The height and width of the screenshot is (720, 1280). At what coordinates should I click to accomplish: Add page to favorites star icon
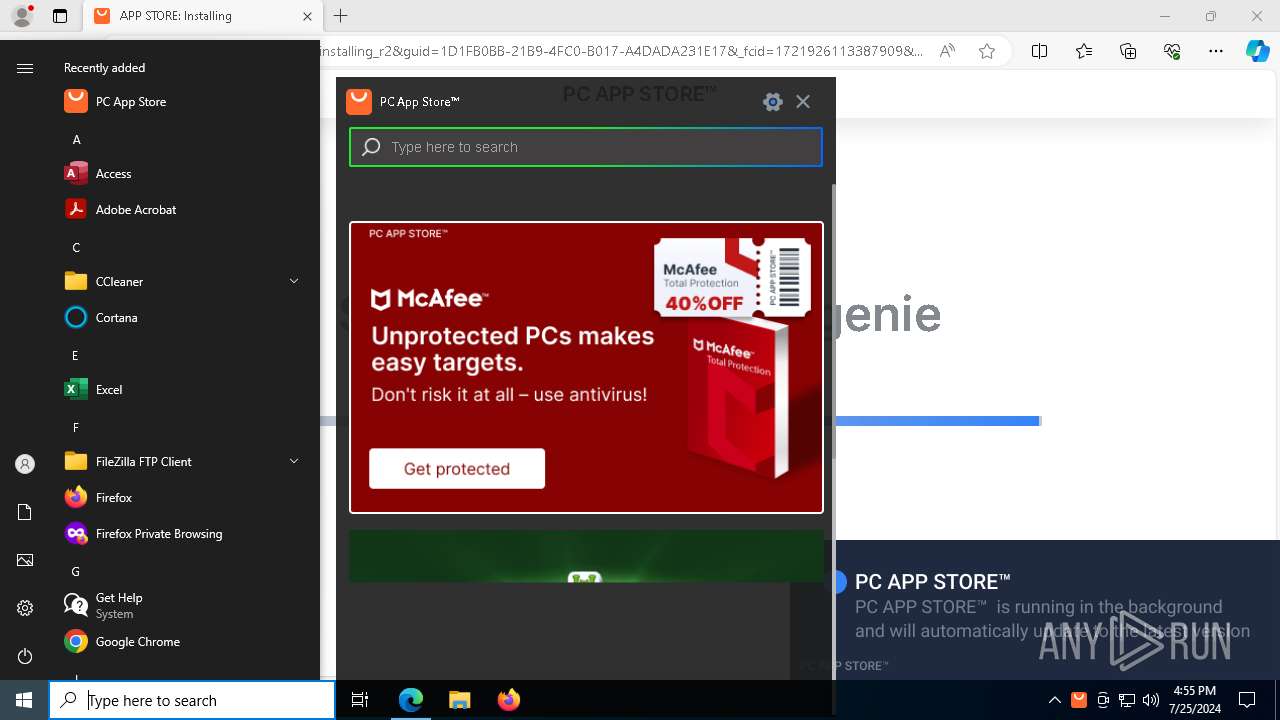click(987, 51)
